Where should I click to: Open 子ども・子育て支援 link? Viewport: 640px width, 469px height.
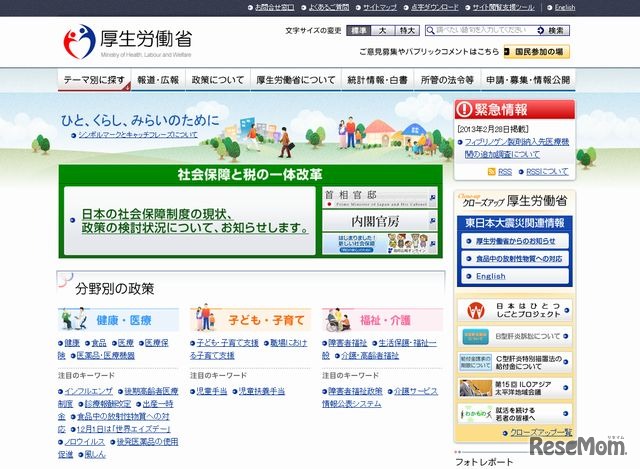[227, 343]
